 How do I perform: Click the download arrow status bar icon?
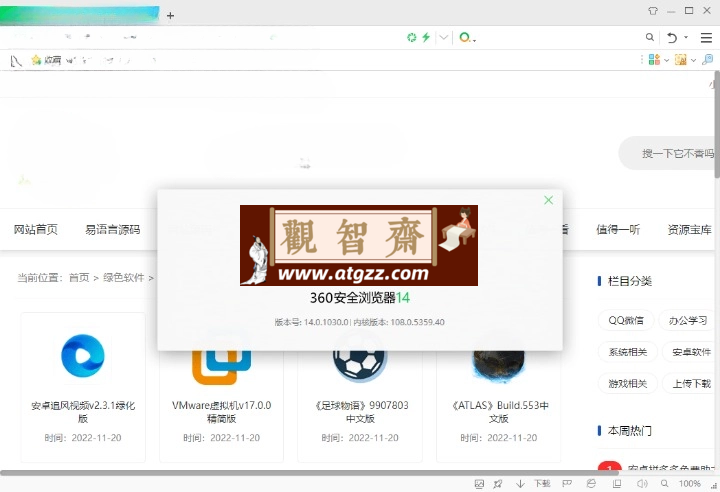[520, 483]
